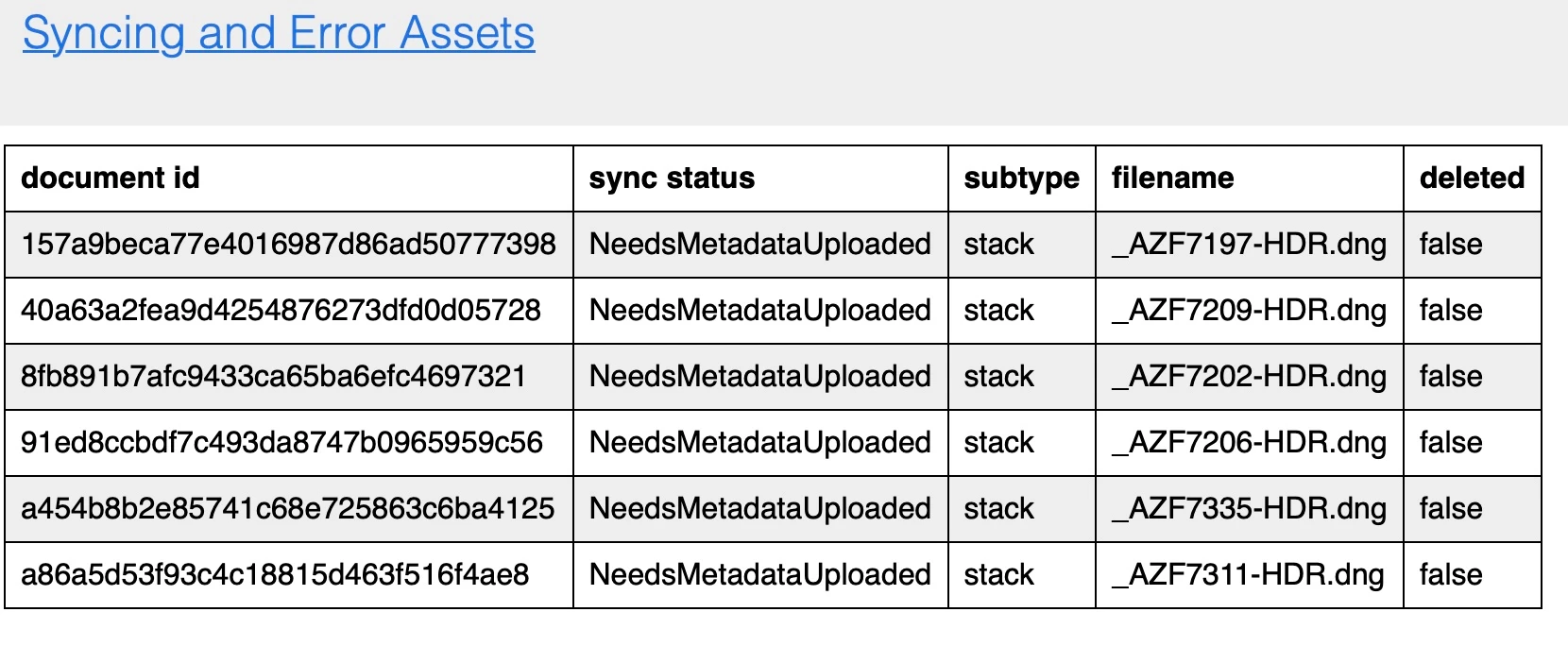Screen dimensions: 1568x646
Task: Select document id 91ed8ccbdf7c493da8747b0965959c56
Action: click(x=281, y=443)
